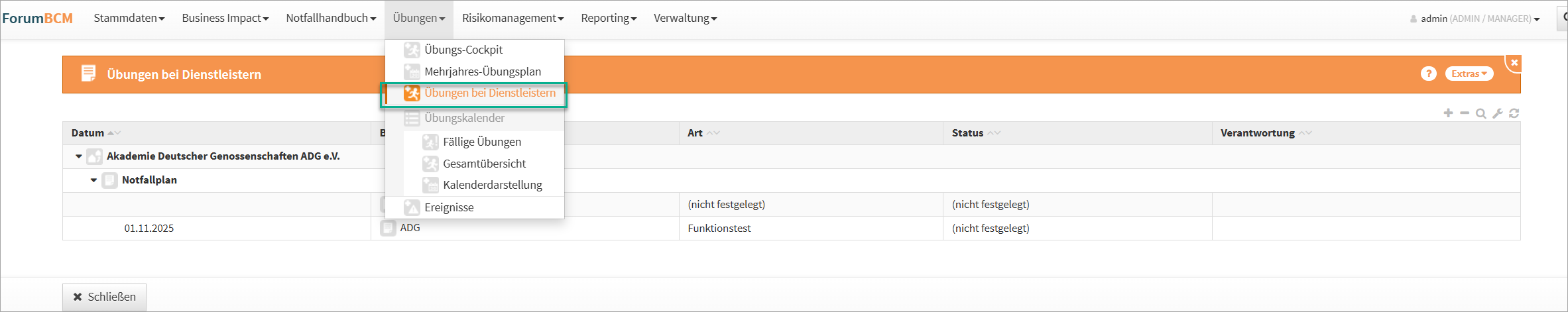Open help via the question mark icon
This screenshot has height=312, width=1568.
tap(1428, 74)
